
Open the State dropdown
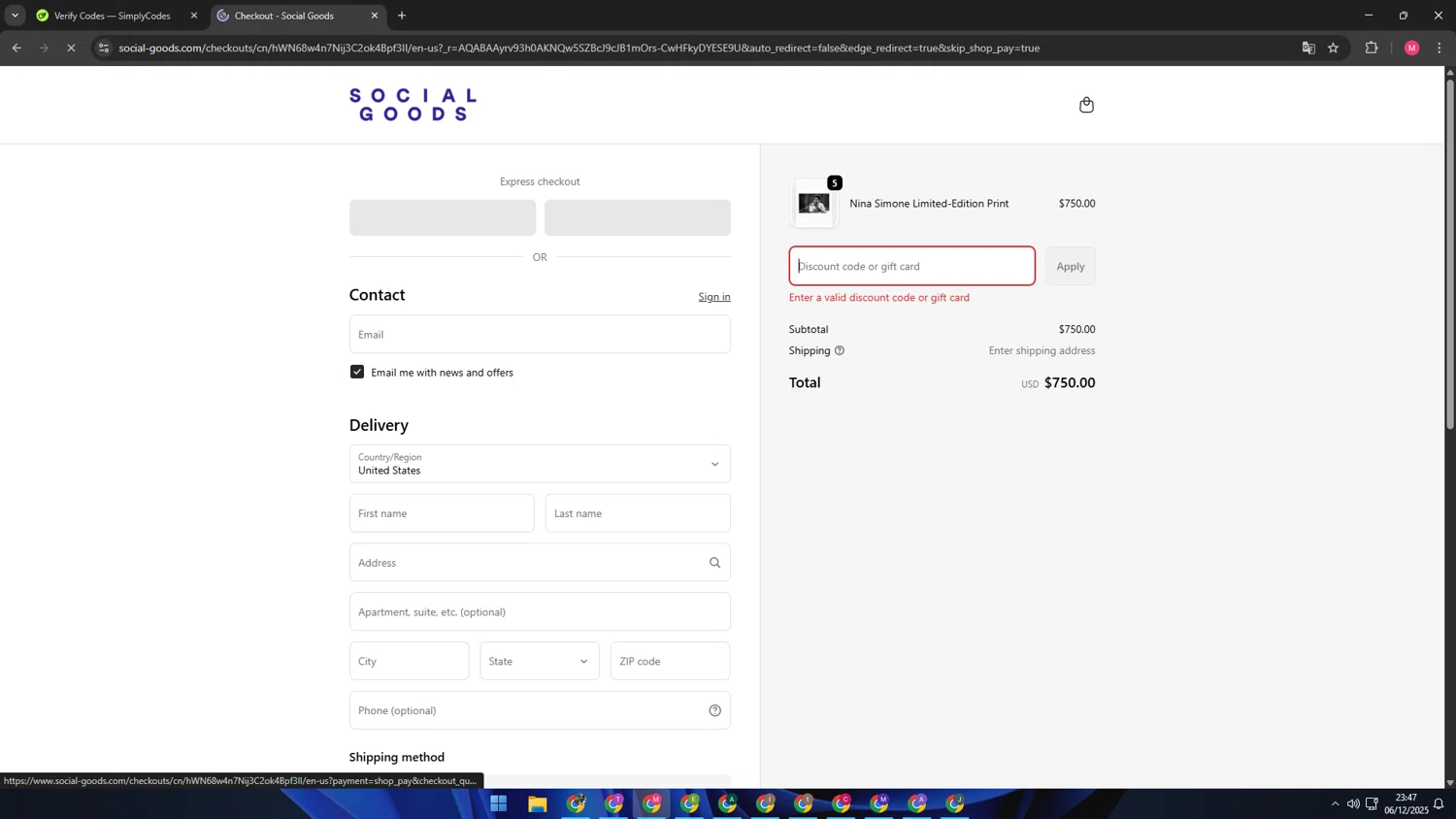[540, 661]
